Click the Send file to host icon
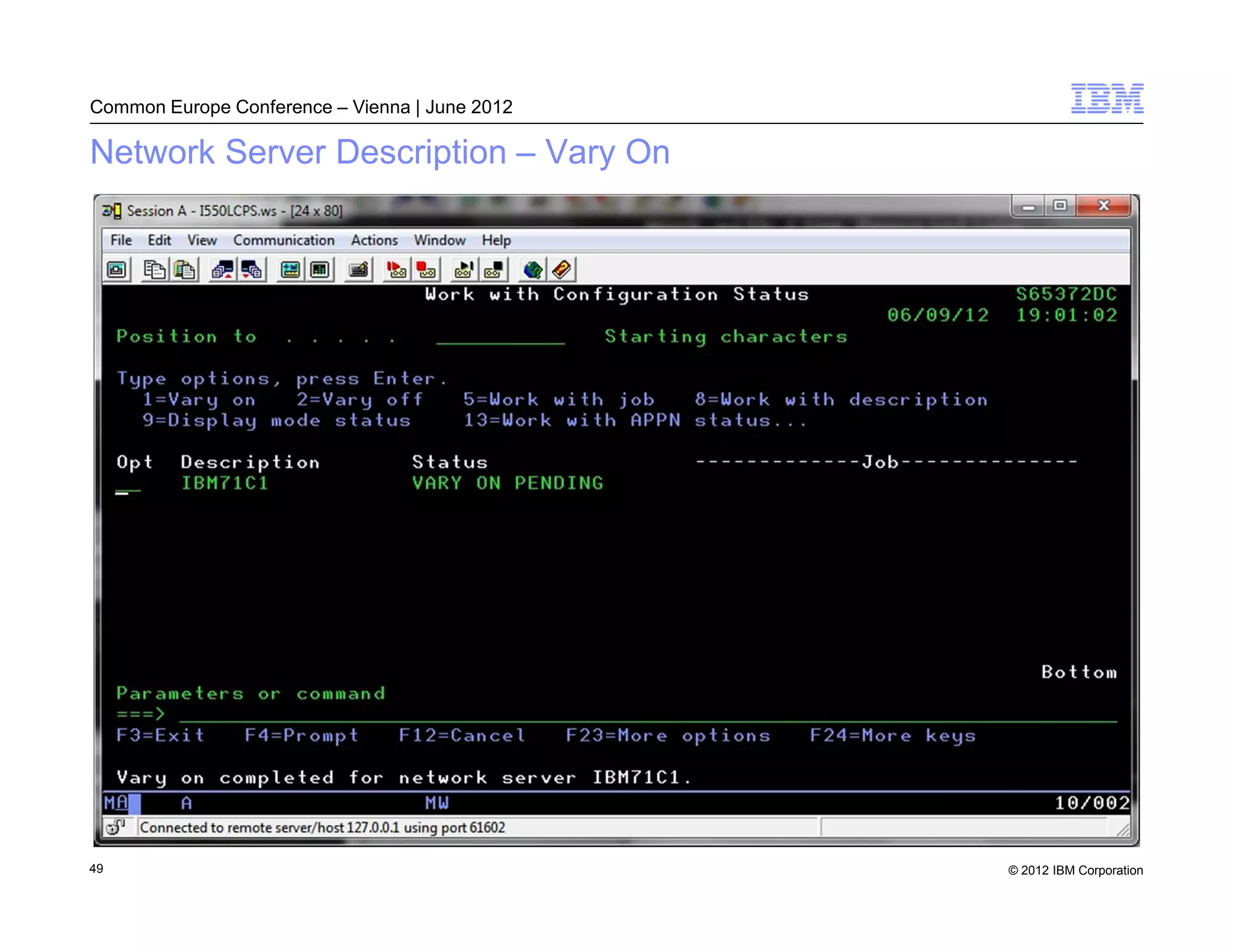The width and height of the screenshot is (1233, 952). coord(222,270)
